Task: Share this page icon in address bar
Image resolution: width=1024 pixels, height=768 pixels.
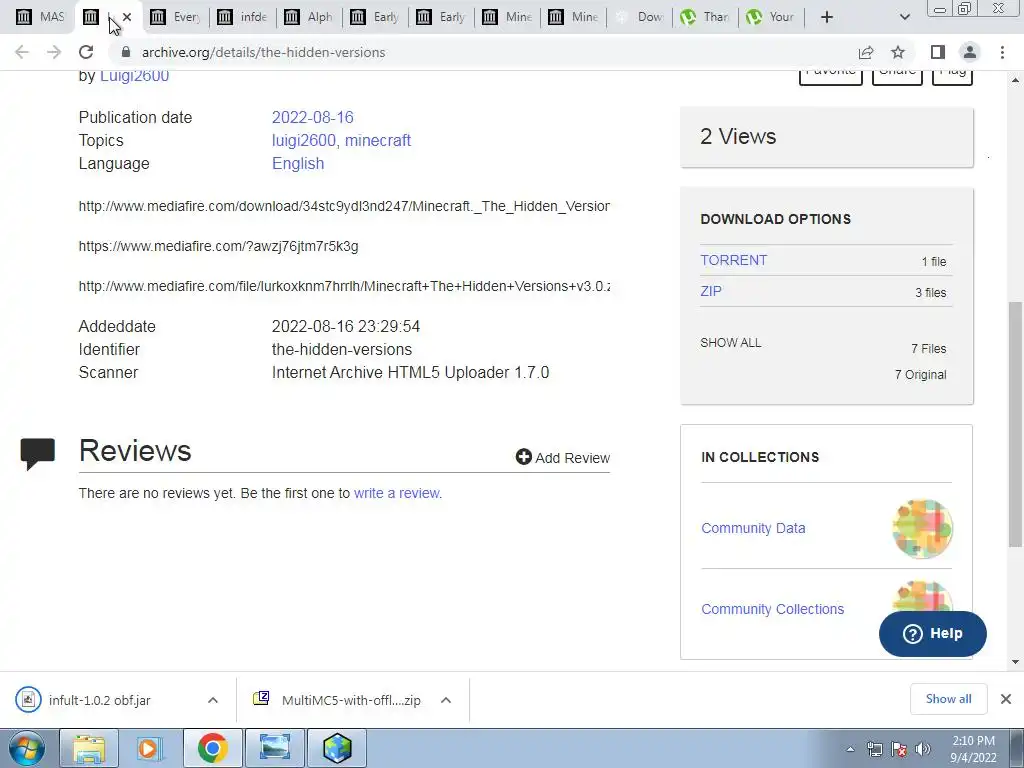Action: pyautogui.click(x=866, y=52)
